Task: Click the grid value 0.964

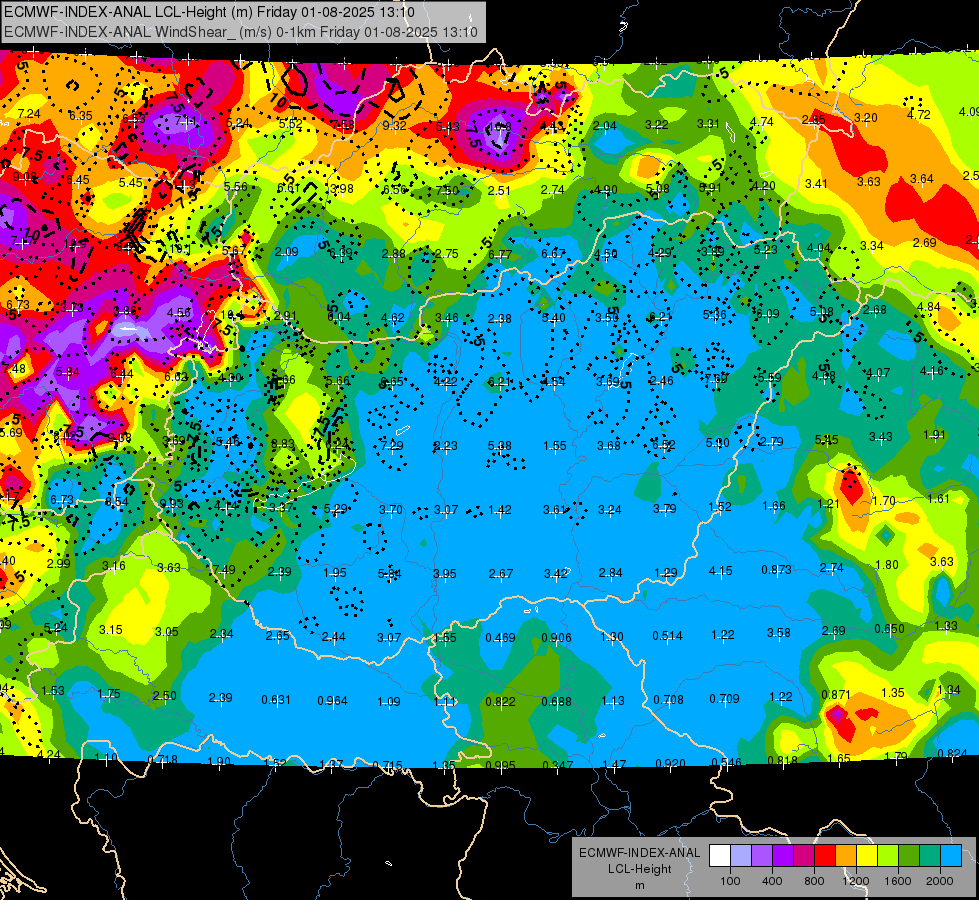Action: coord(332,701)
